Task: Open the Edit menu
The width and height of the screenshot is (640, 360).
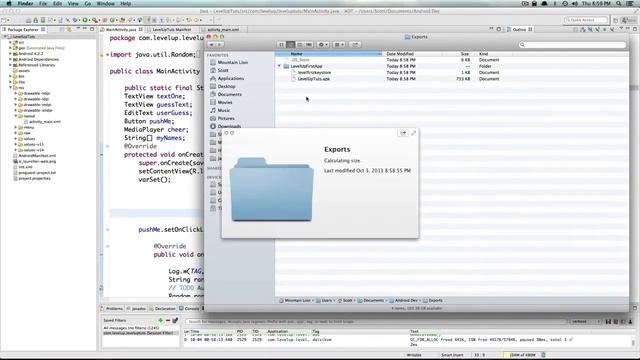Action: coord(57,3)
